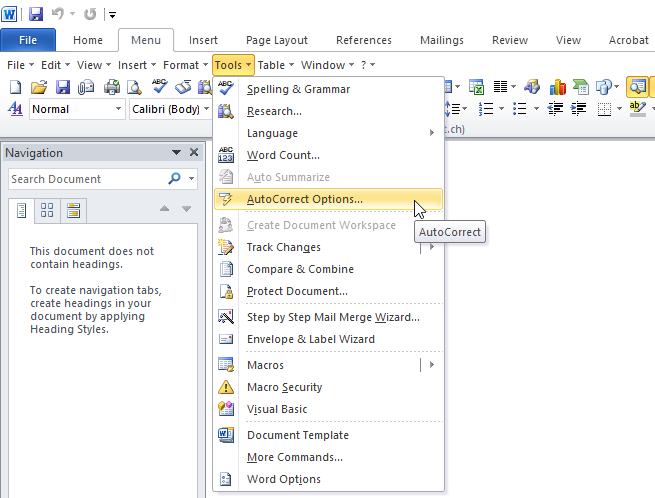Open the Format classic menu
The width and height of the screenshot is (655, 498).
pos(185,65)
